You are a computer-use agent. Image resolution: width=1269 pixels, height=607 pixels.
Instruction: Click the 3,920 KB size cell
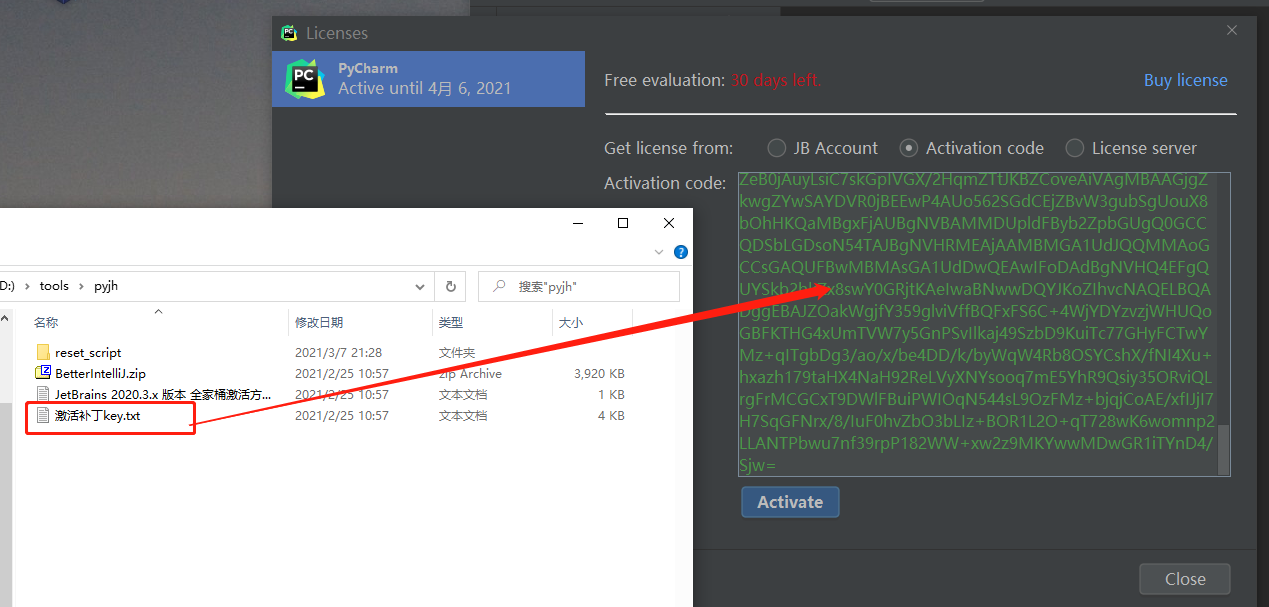pyautogui.click(x=600, y=373)
